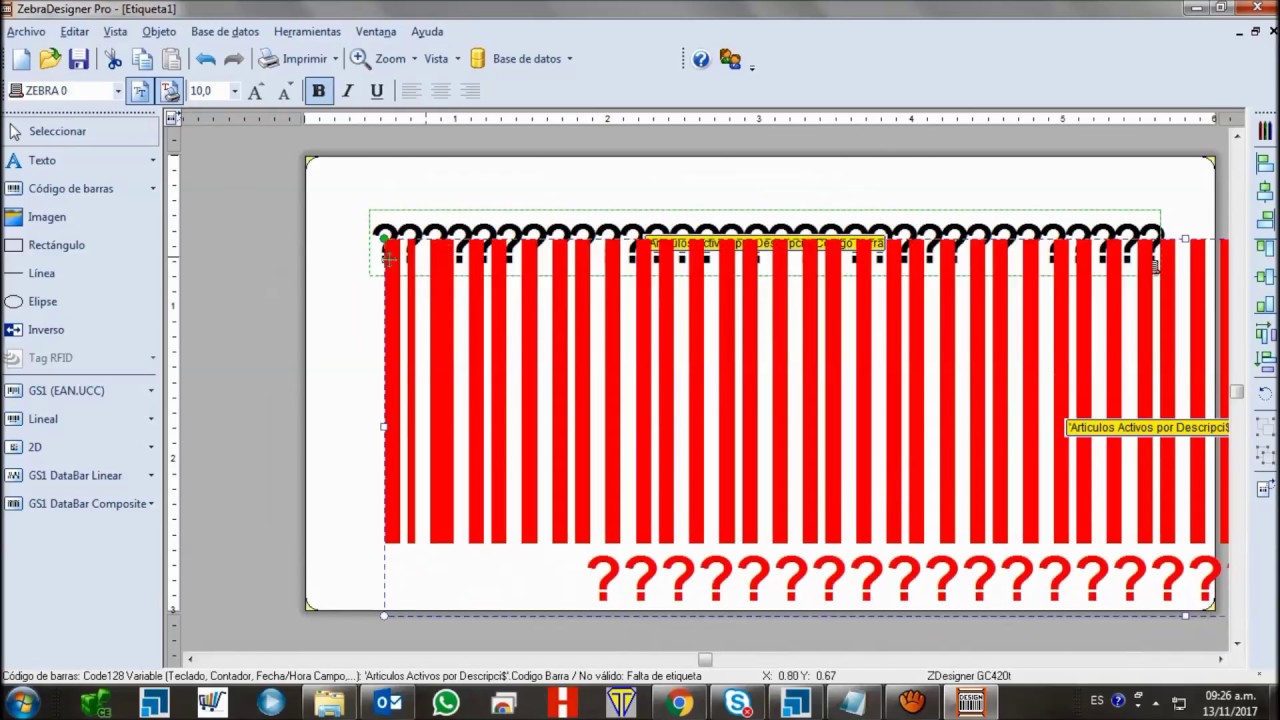
Task: Rotate object using right toolbar icon
Action: point(1265,392)
